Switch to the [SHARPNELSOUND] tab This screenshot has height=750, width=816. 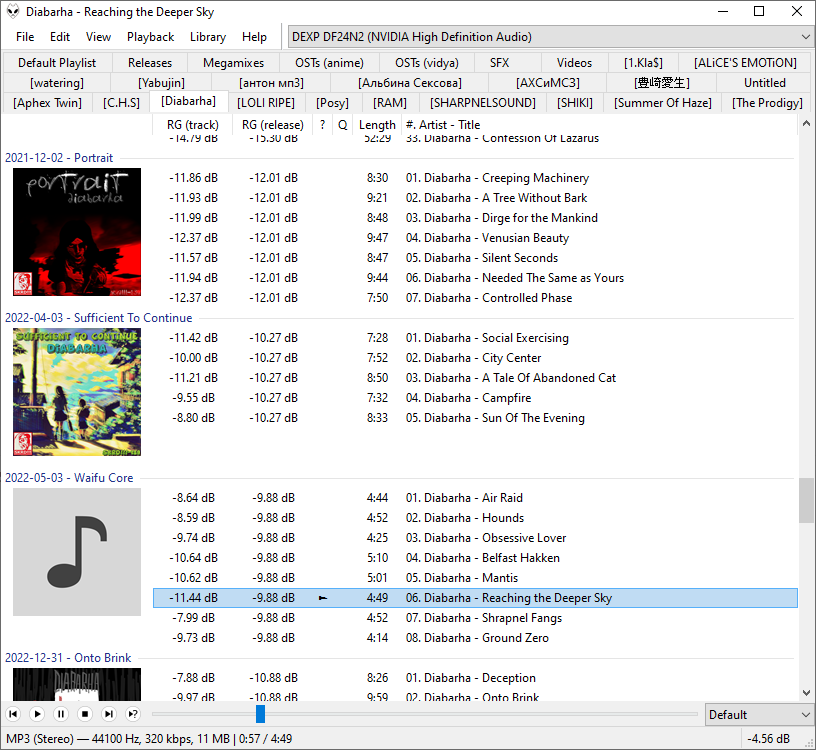pos(482,103)
